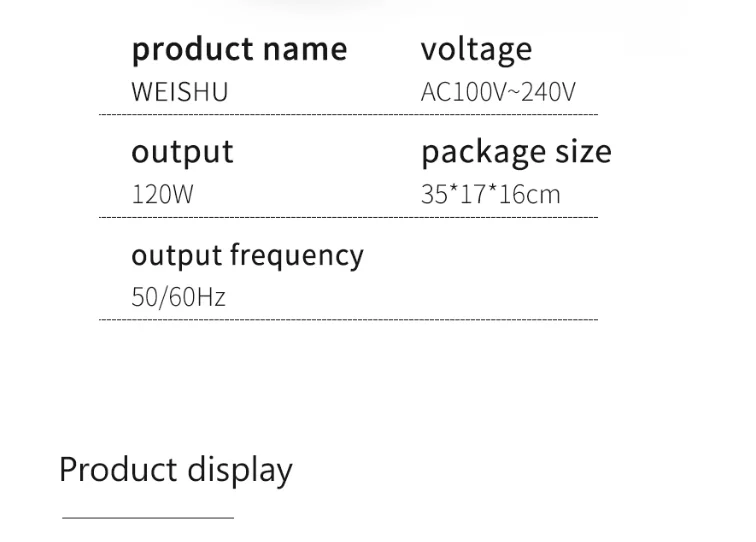This screenshot has height=542, width=756.
Task: Click the "voltage" heading
Action: click(476, 49)
